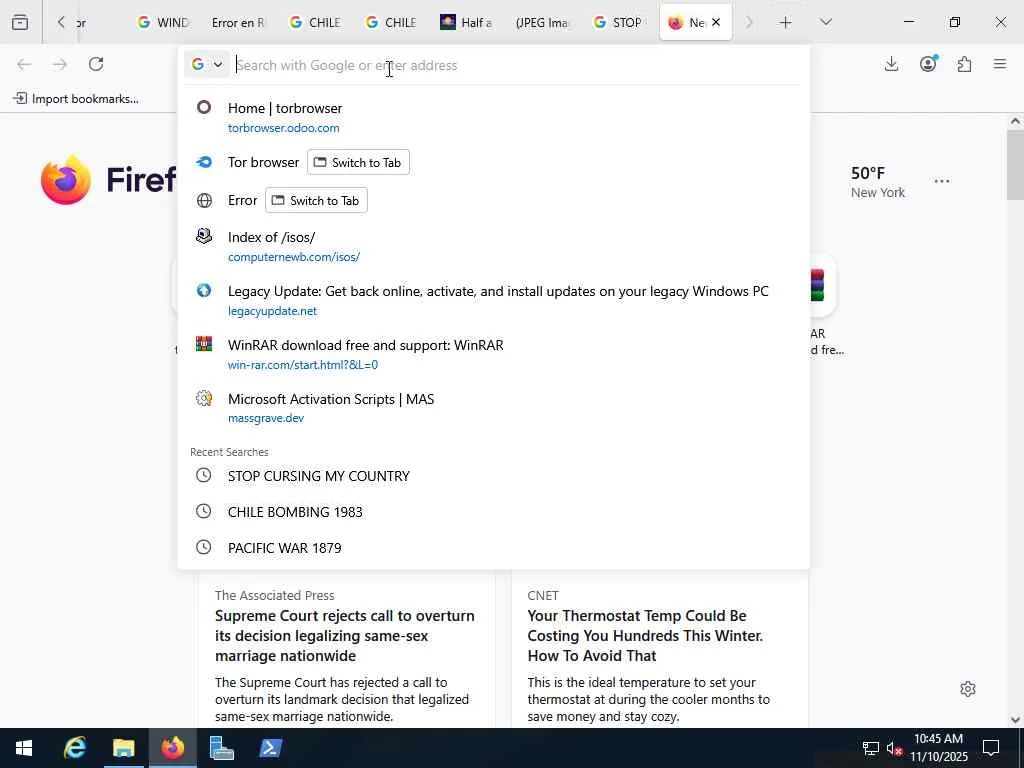The width and height of the screenshot is (1024, 768).
Task: Open Home | torbrowser suggestion
Action: pos(494,117)
